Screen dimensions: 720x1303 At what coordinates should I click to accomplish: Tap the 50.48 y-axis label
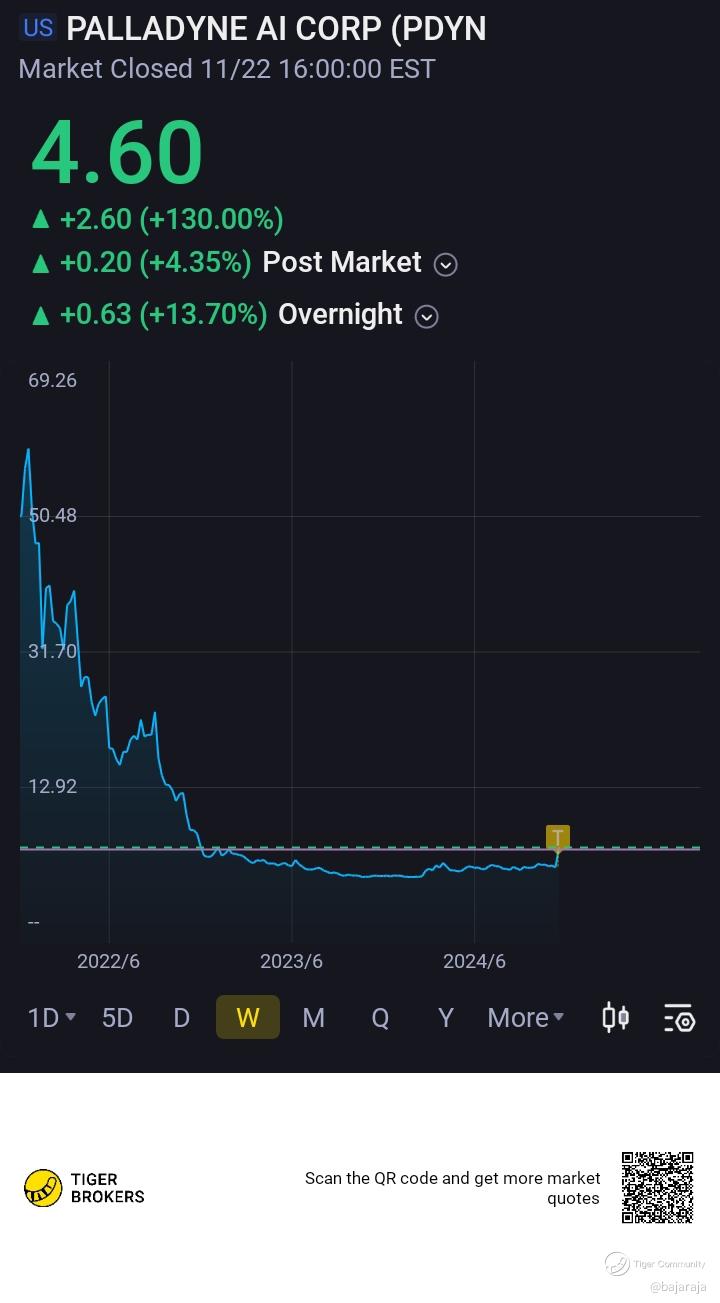(x=52, y=516)
